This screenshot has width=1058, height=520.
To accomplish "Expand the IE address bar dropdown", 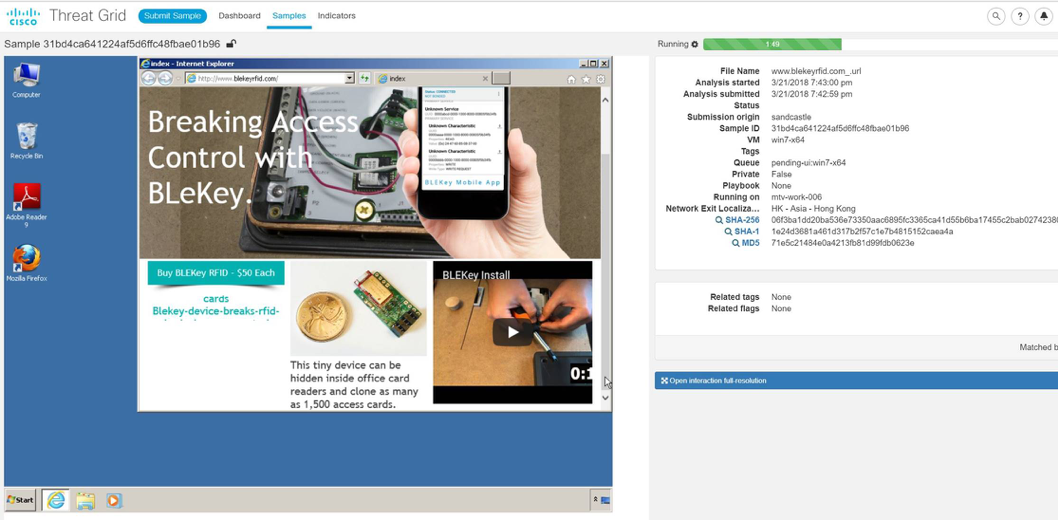I will 349,78.
